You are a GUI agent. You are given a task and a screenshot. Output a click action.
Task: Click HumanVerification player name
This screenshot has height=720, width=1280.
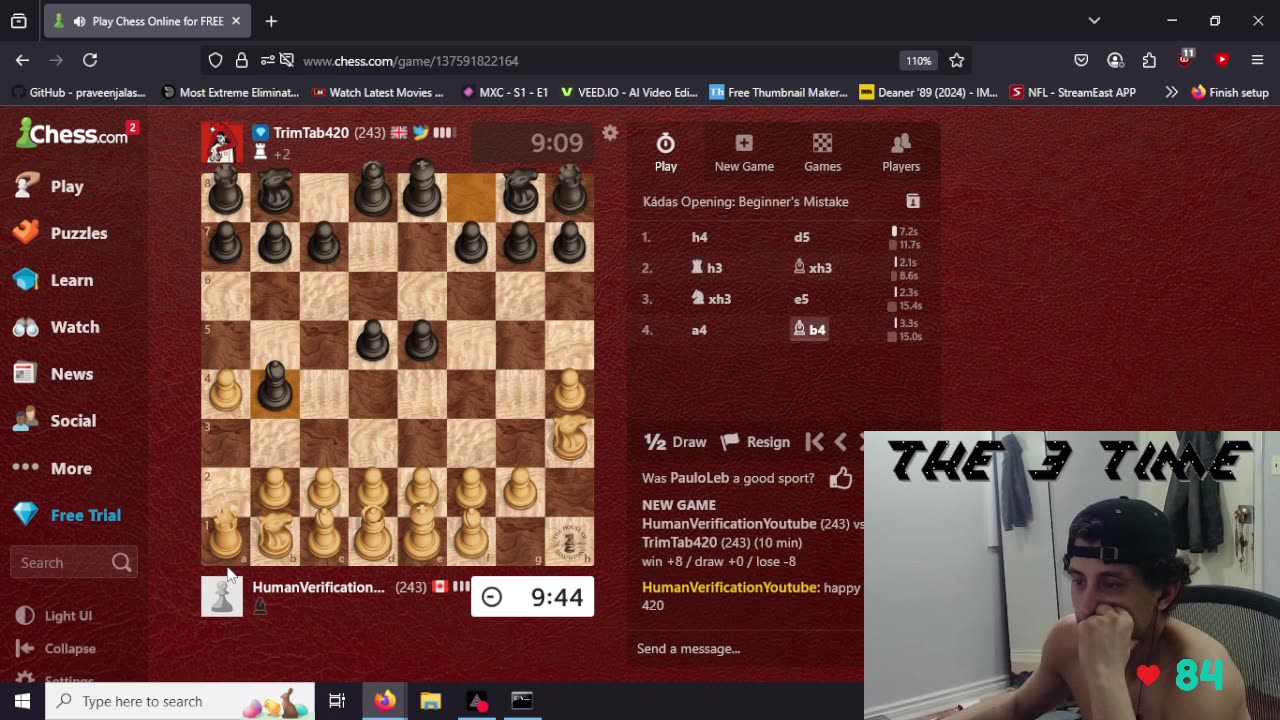(x=318, y=587)
